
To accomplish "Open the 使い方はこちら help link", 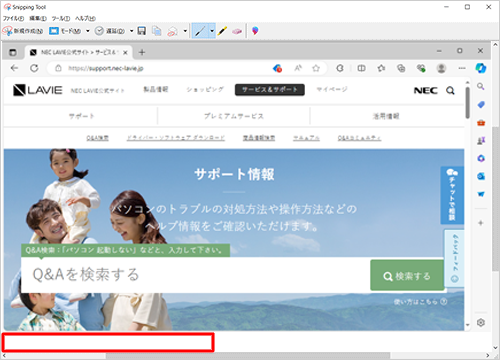I will tap(420, 302).
